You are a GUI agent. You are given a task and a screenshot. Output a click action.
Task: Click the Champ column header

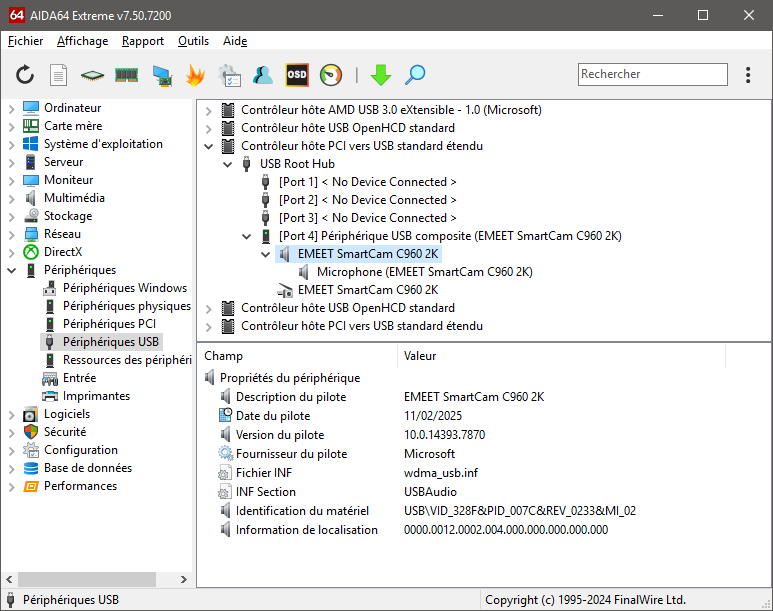click(x=297, y=356)
